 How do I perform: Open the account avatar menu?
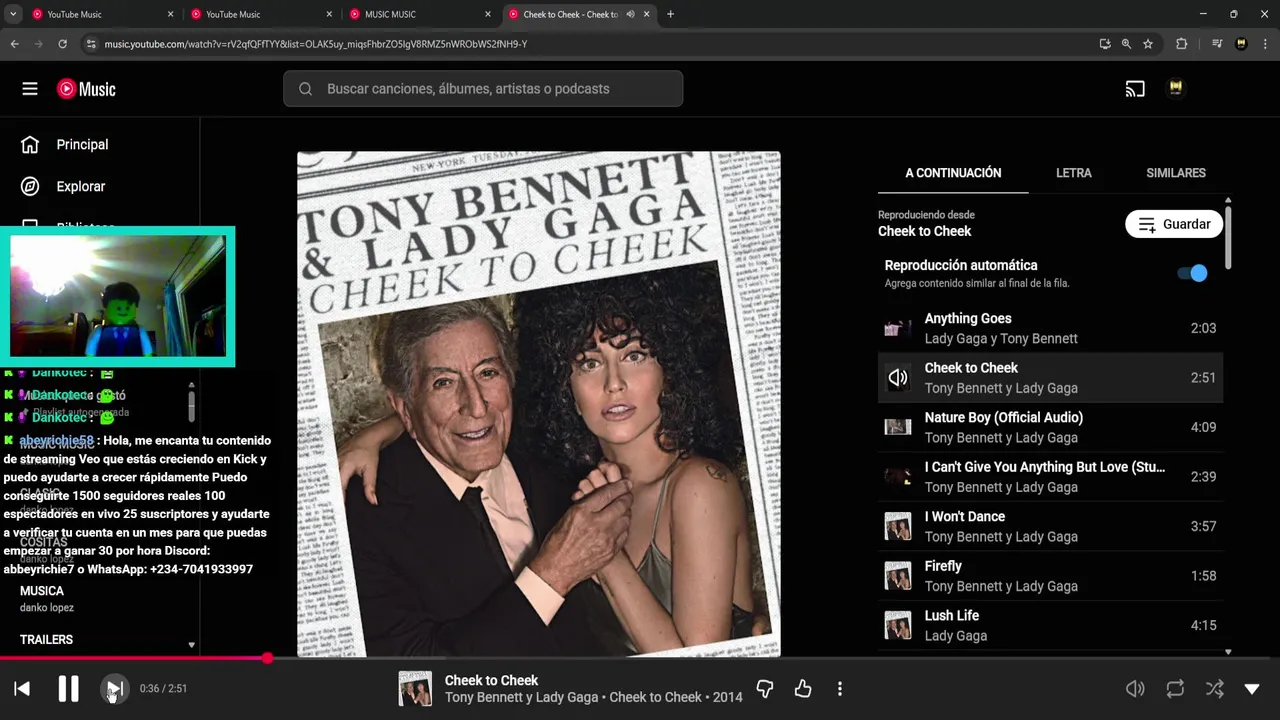(x=1176, y=89)
